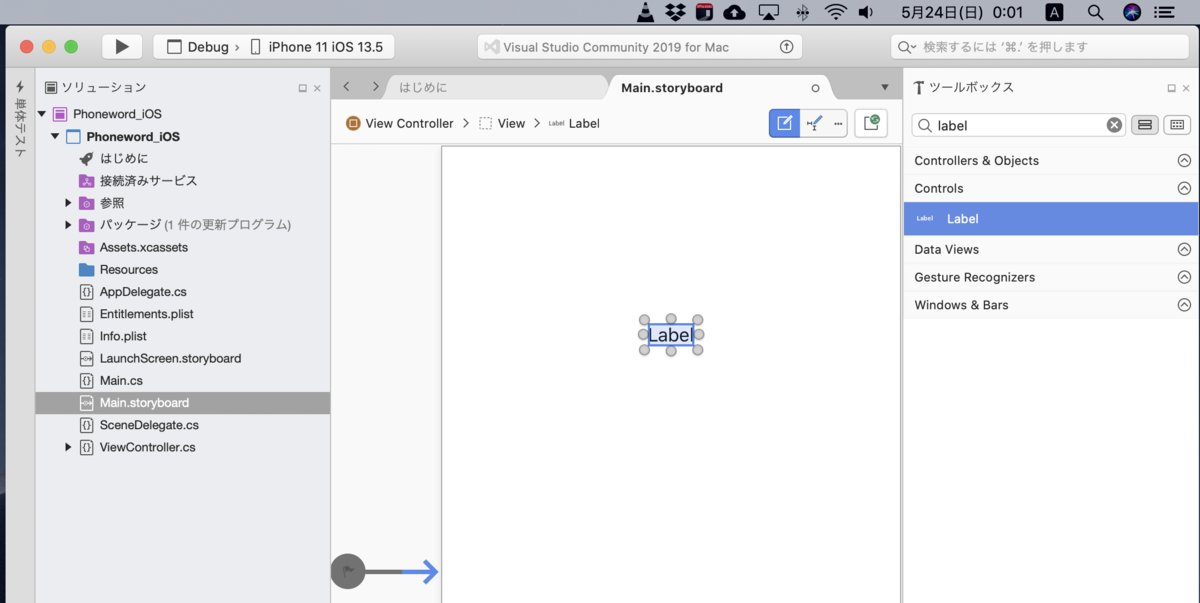This screenshot has width=1200, height=603.
Task: Expand the パッケージ folder
Action: tap(68, 225)
